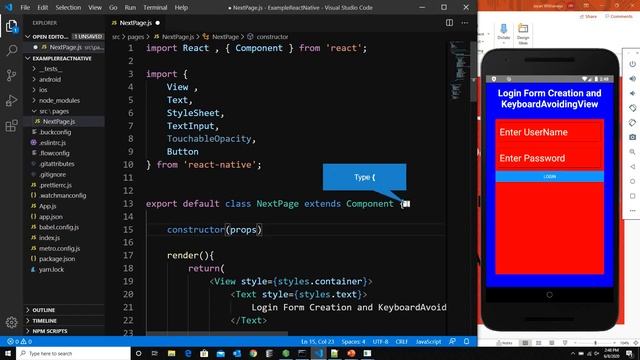
Task: Click the feedback icon in status bar
Action: click(452, 342)
